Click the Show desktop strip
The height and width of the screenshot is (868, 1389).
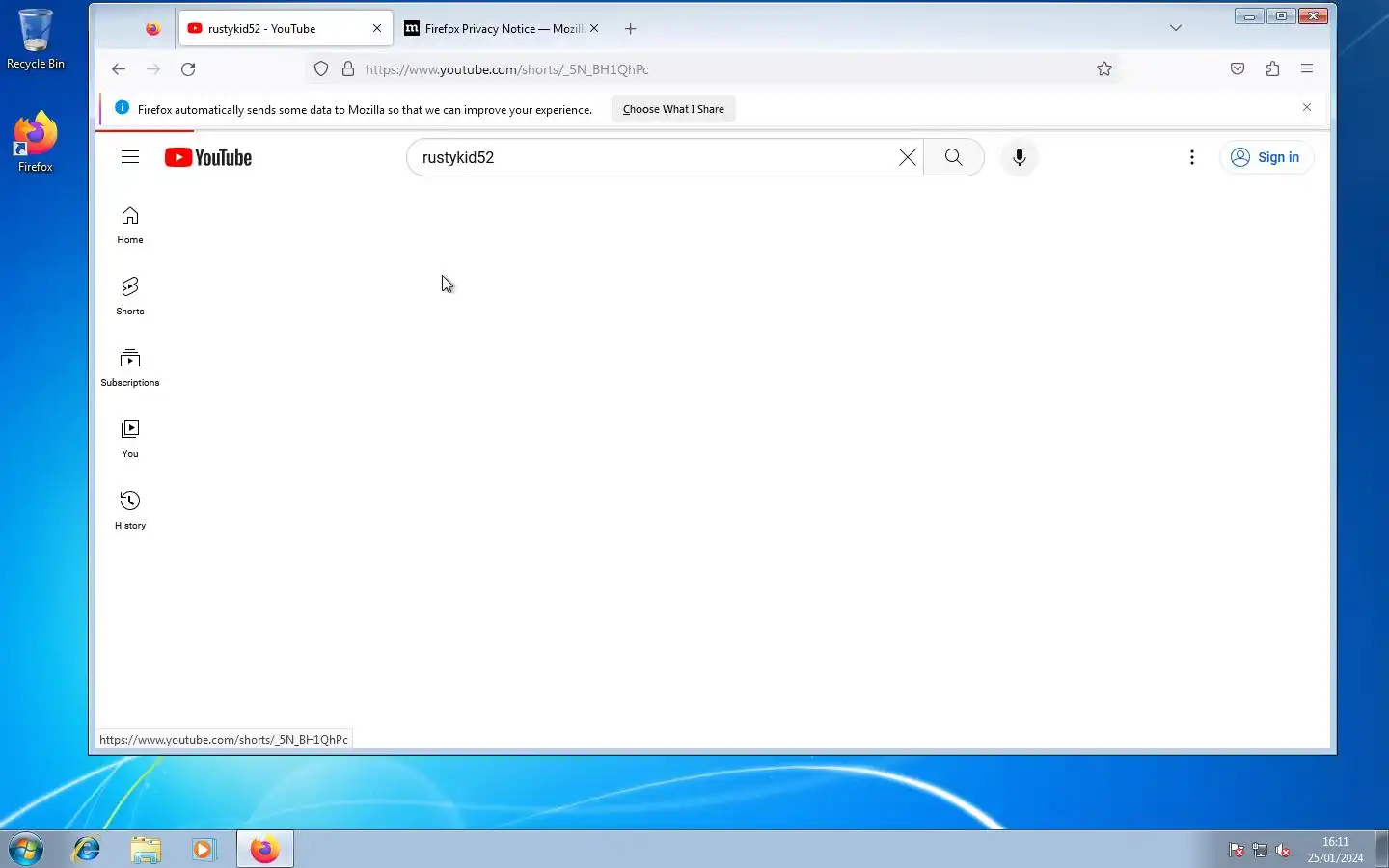point(1381,850)
